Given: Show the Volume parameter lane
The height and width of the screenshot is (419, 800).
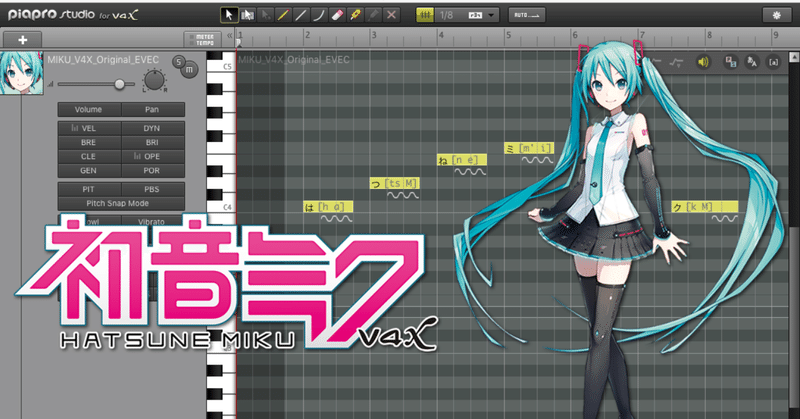Looking at the screenshot, I should [x=89, y=109].
